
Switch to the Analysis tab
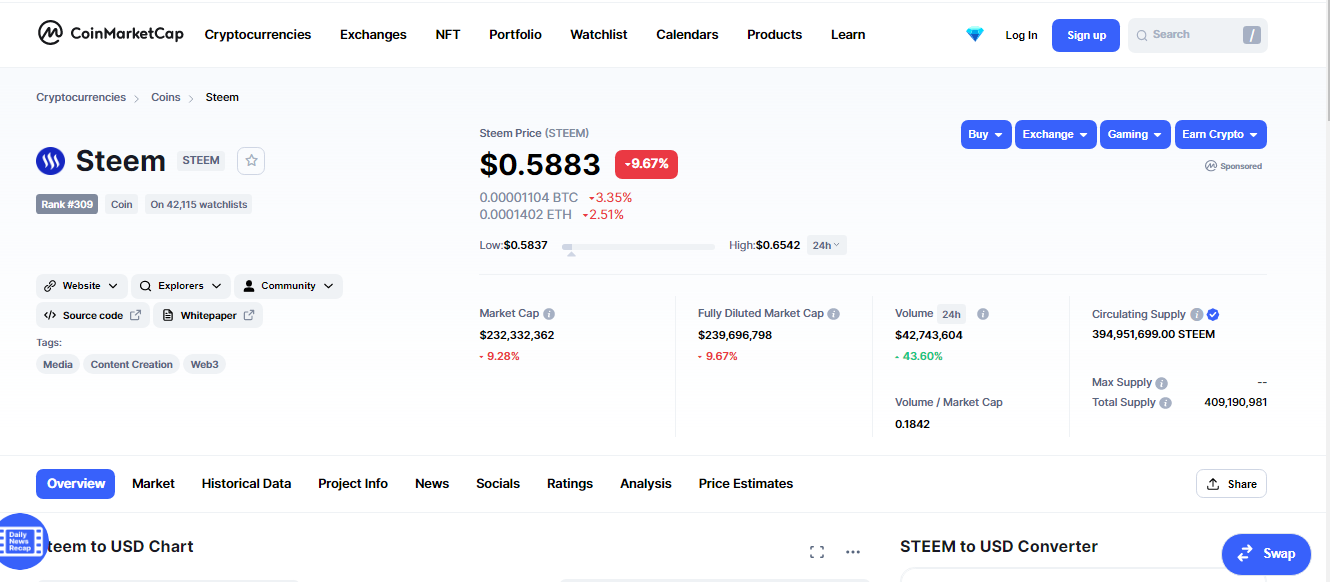[x=646, y=484]
